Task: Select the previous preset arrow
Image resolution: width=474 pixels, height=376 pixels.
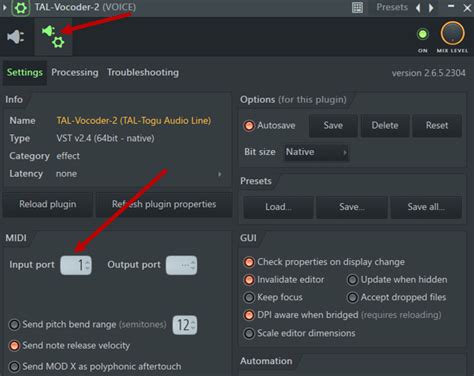Action: 418,7
